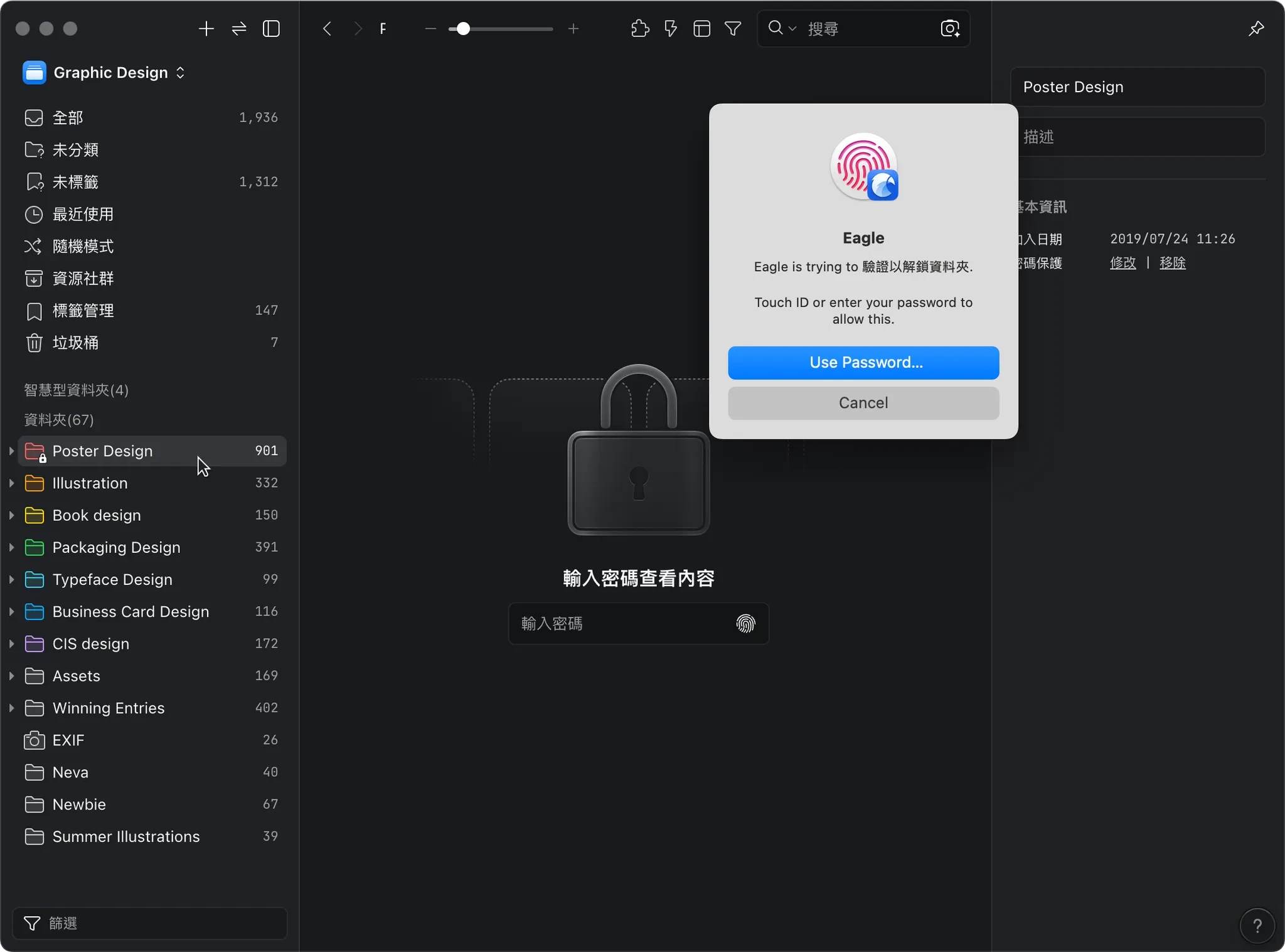Click the 篩選 folder filter field

150,924
